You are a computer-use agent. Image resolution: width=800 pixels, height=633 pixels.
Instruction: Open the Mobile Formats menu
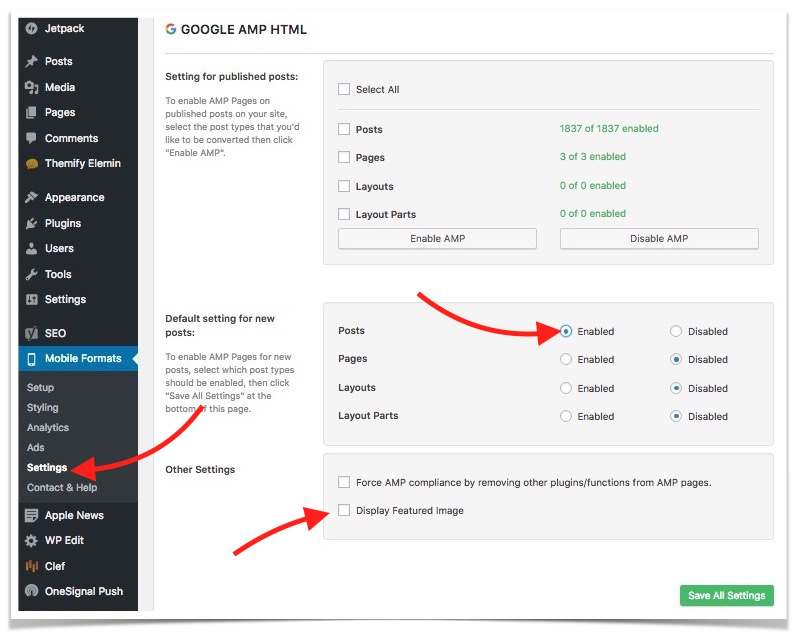(x=82, y=359)
